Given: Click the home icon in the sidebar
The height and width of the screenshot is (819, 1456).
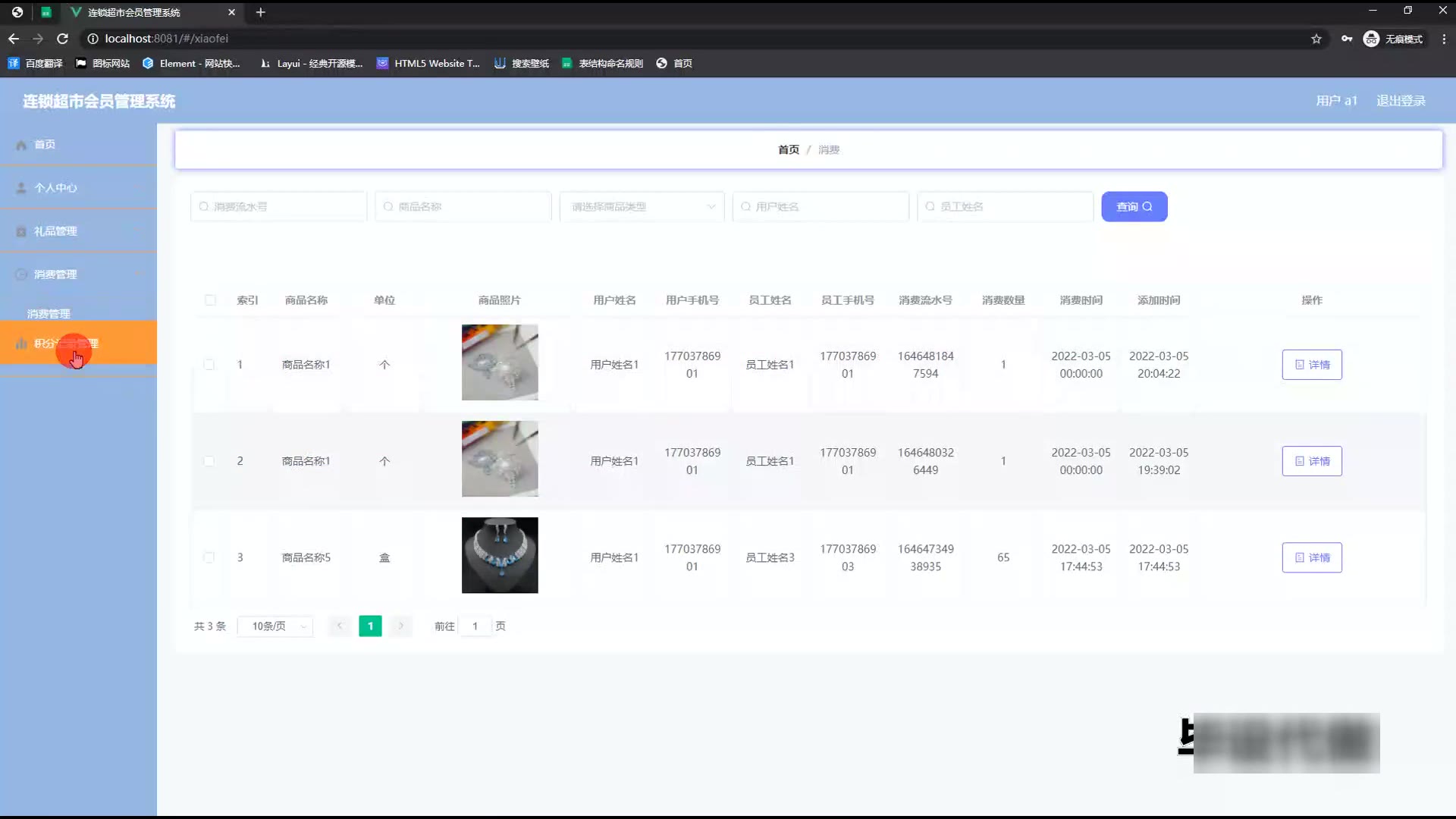Looking at the screenshot, I should click(21, 145).
